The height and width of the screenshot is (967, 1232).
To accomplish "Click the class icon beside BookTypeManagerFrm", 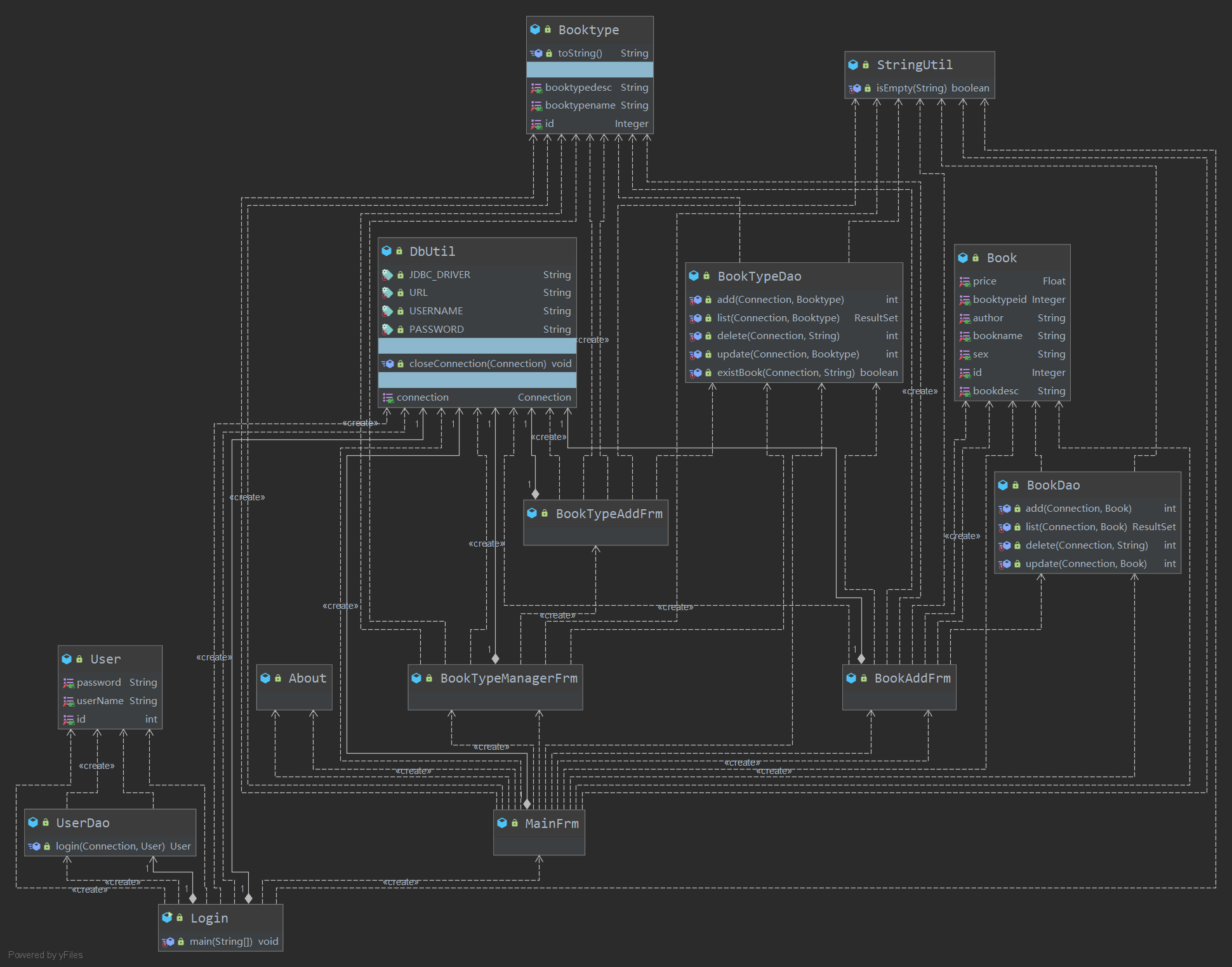I will [x=416, y=677].
